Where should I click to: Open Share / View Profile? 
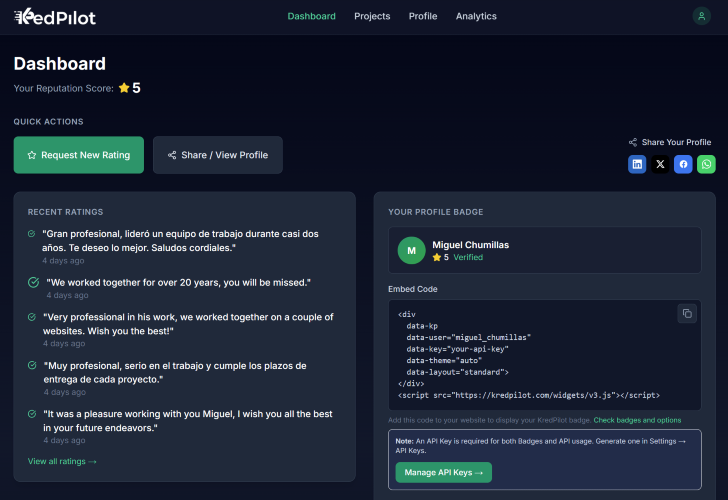tap(218, 155)
